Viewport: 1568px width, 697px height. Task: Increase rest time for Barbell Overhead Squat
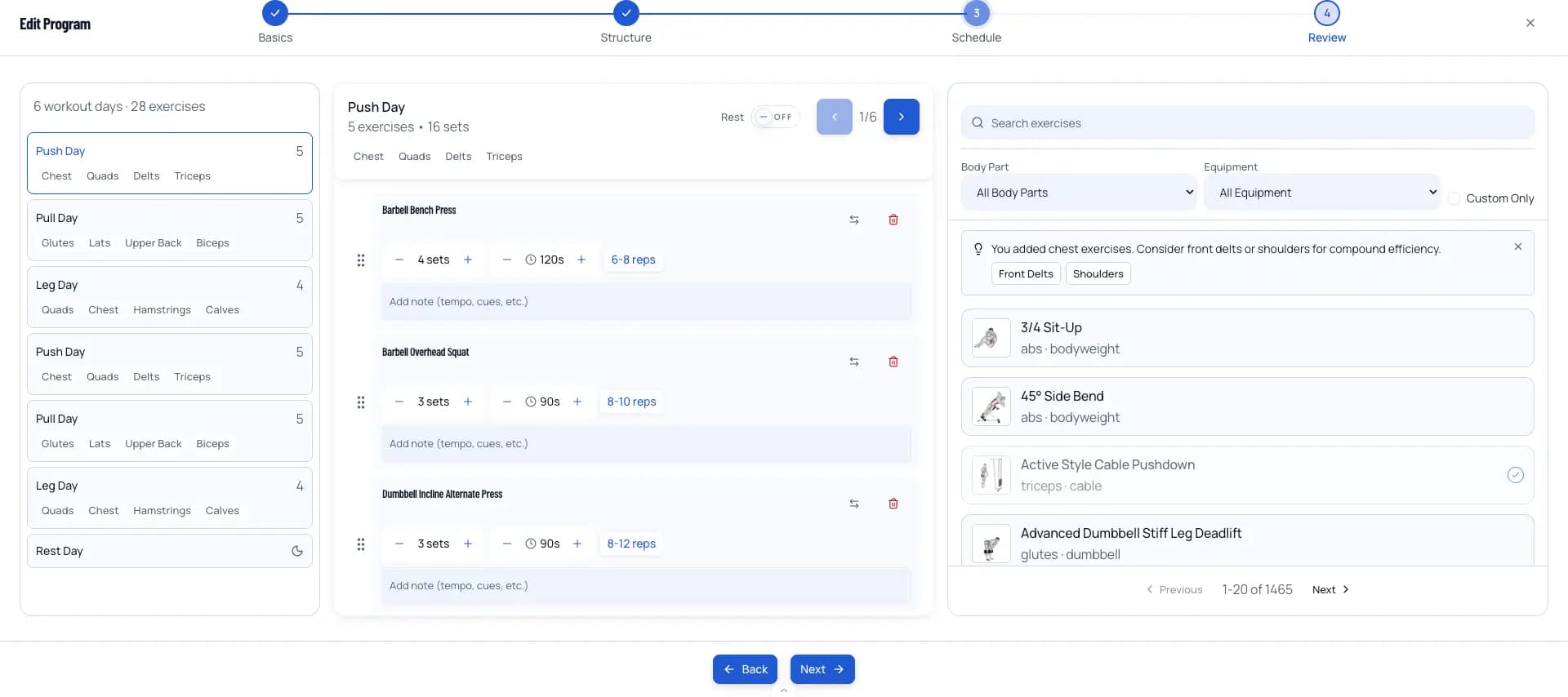click(x=577, y=402)
